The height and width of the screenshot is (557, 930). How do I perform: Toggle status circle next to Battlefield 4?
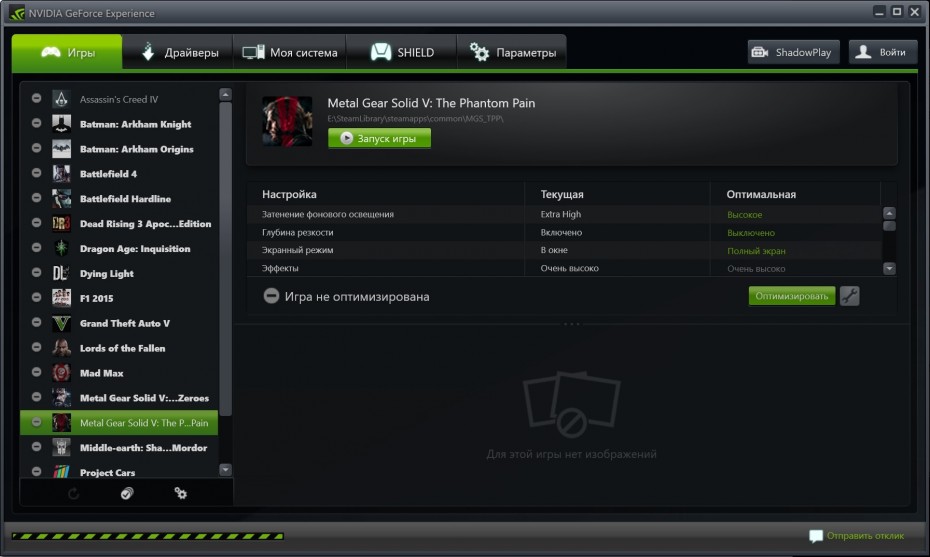pyautogui.click(x=37, y=174)
